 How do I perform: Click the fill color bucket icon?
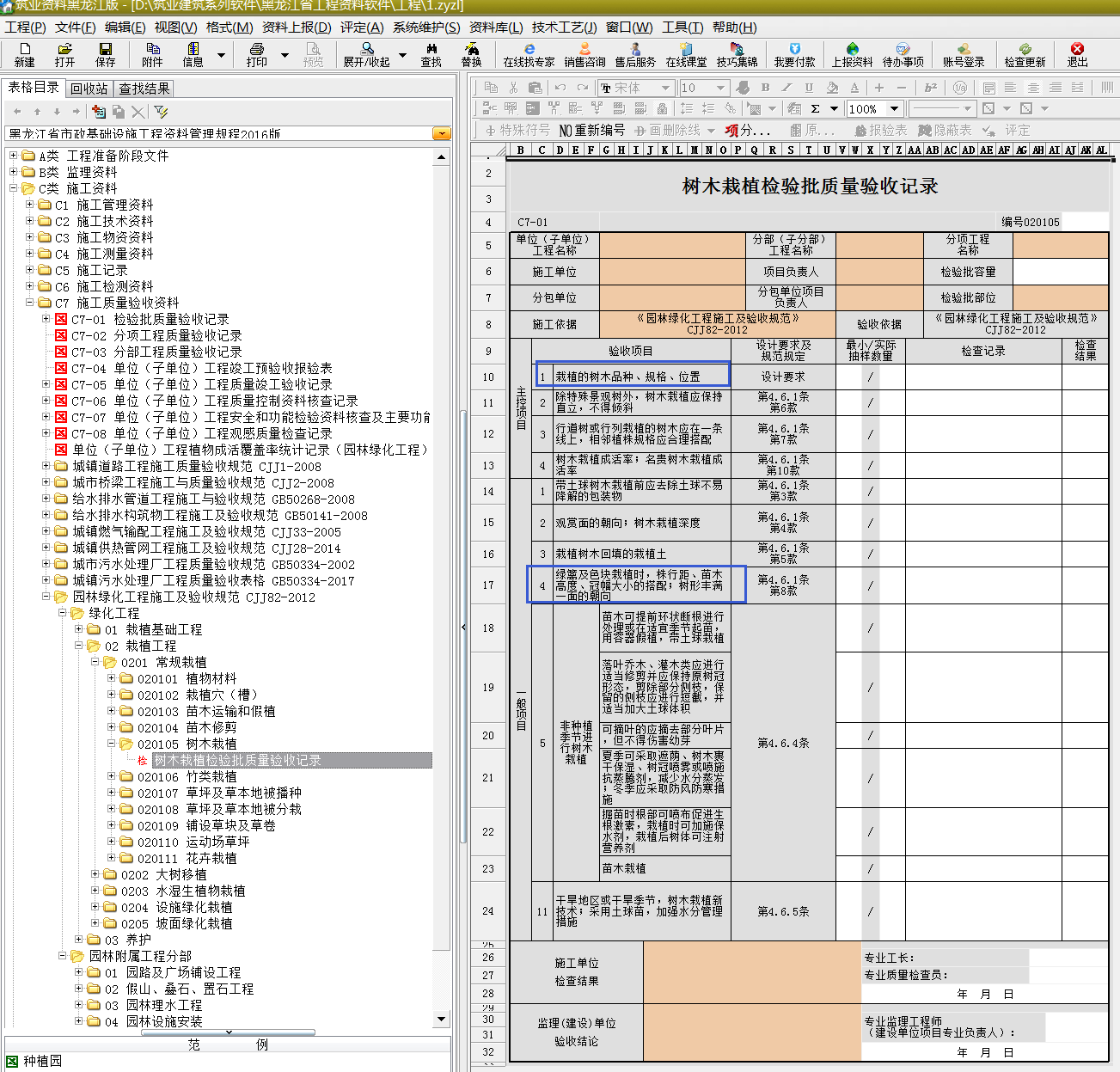(x=832, y=88)
